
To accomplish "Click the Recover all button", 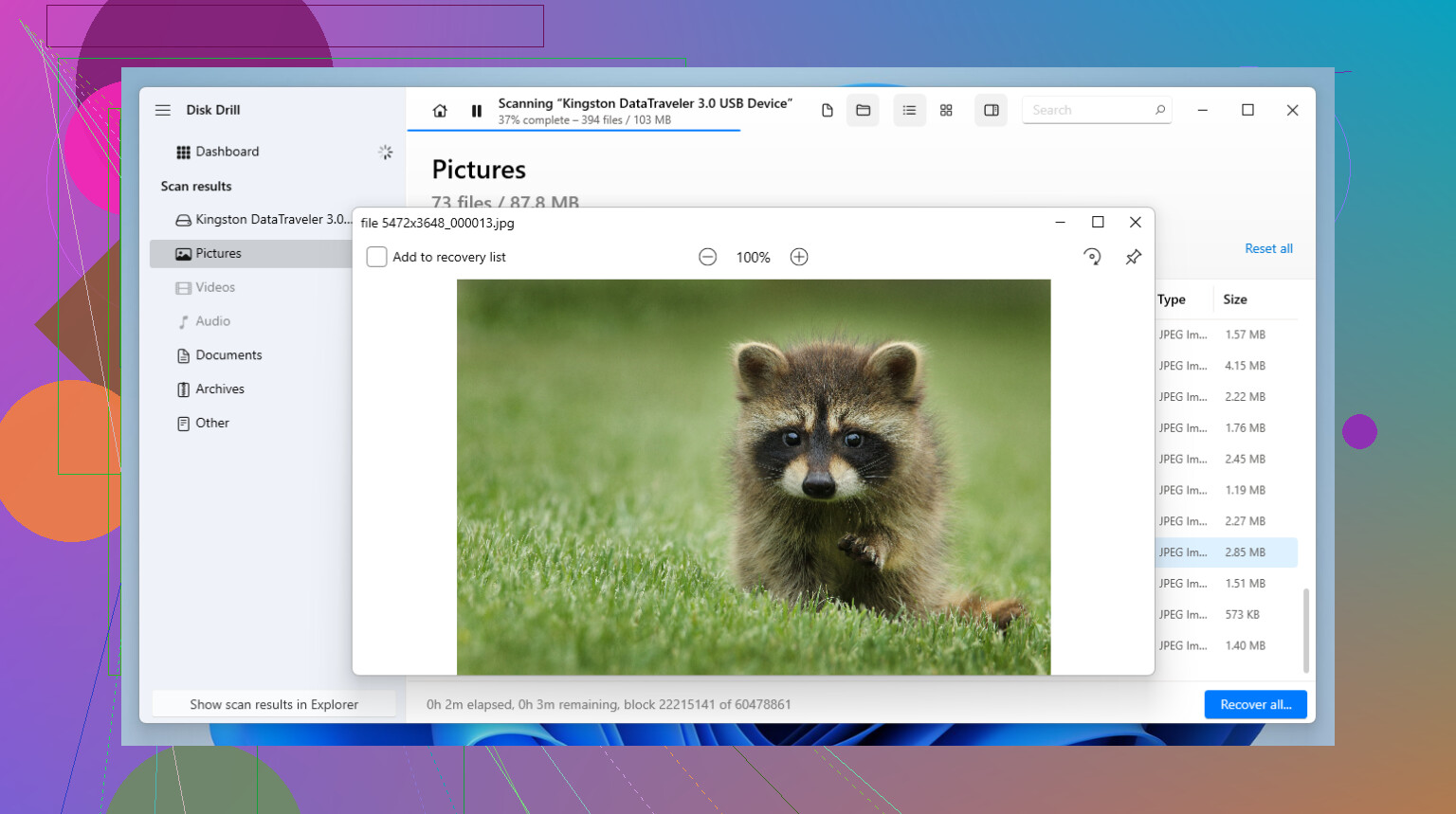I will [x=1256, y=704].
